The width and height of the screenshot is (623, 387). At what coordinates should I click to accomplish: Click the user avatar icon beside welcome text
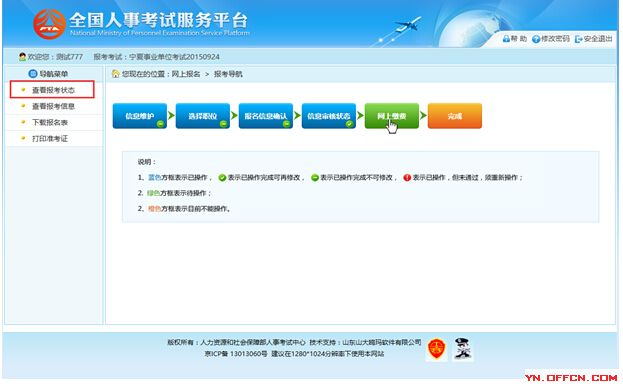point(22,57)
